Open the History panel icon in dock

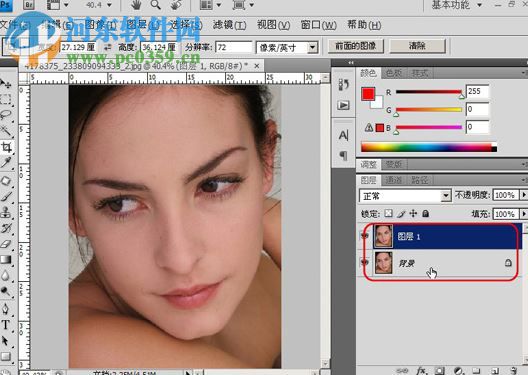tap(343, 85)
